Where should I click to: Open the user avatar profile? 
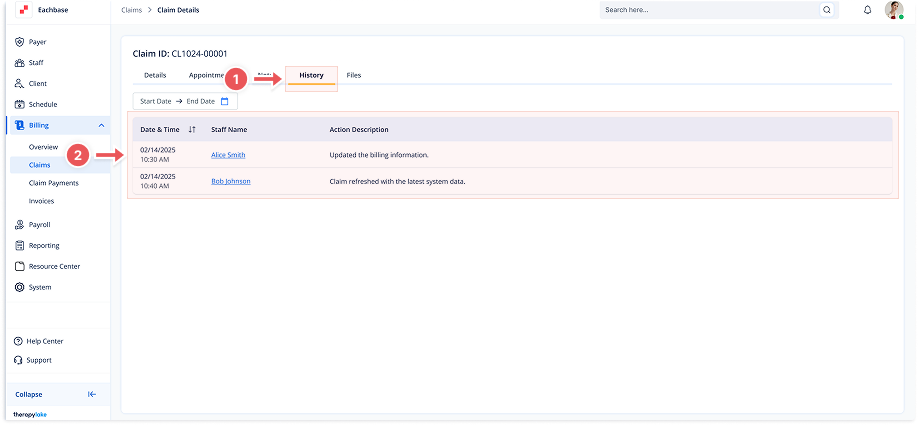coord(894,10)
